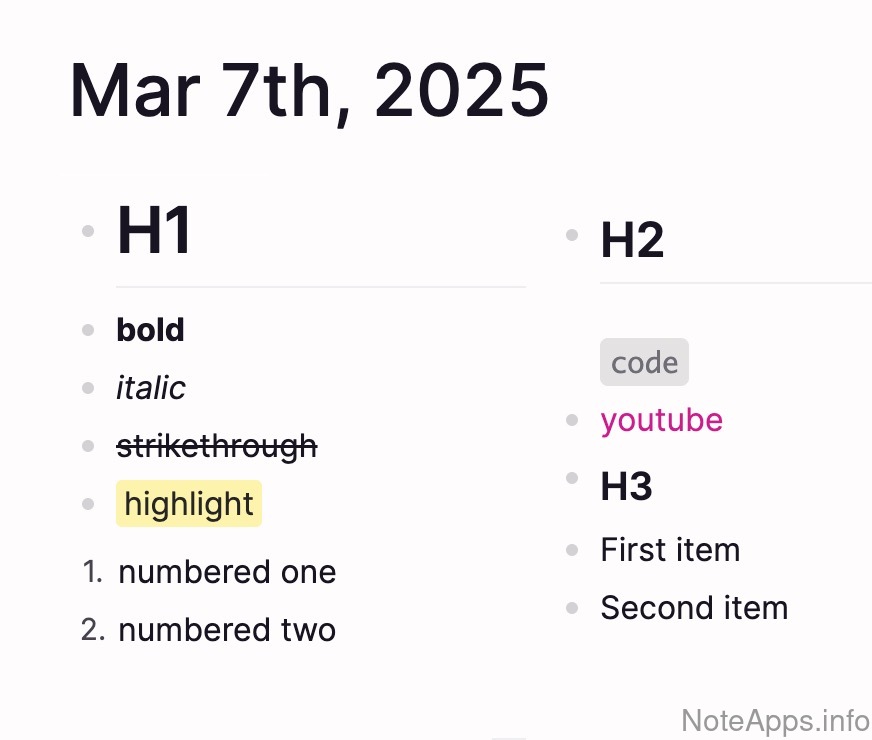Edit the numbered one list item
This screenshot has height=740, width=872.
pos(227,572)
